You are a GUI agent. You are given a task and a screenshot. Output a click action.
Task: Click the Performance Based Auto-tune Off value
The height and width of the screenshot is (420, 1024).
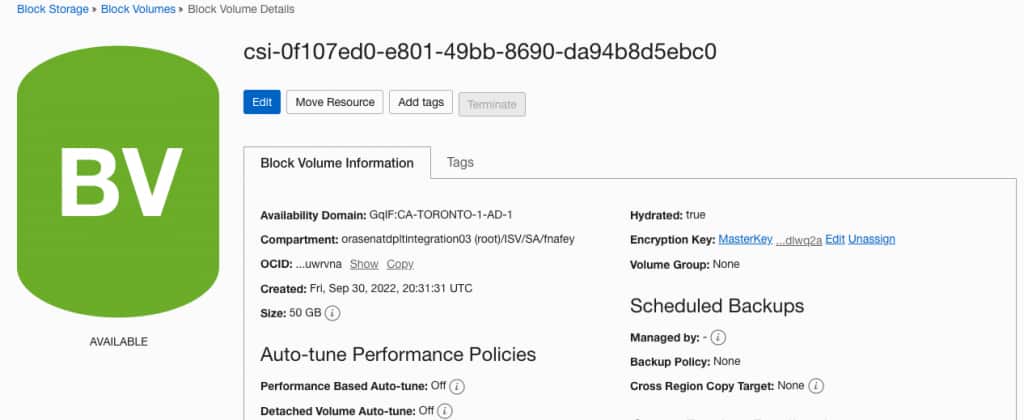(438, 385)
